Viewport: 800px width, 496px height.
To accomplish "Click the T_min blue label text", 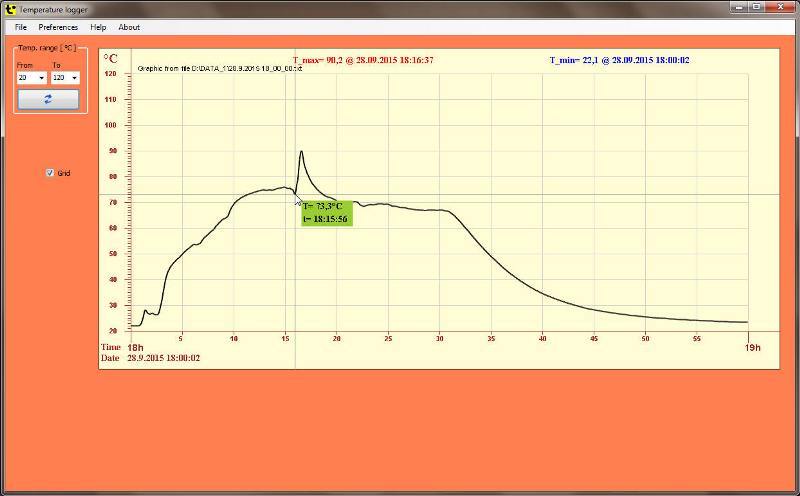I will (x=619, y=60).
